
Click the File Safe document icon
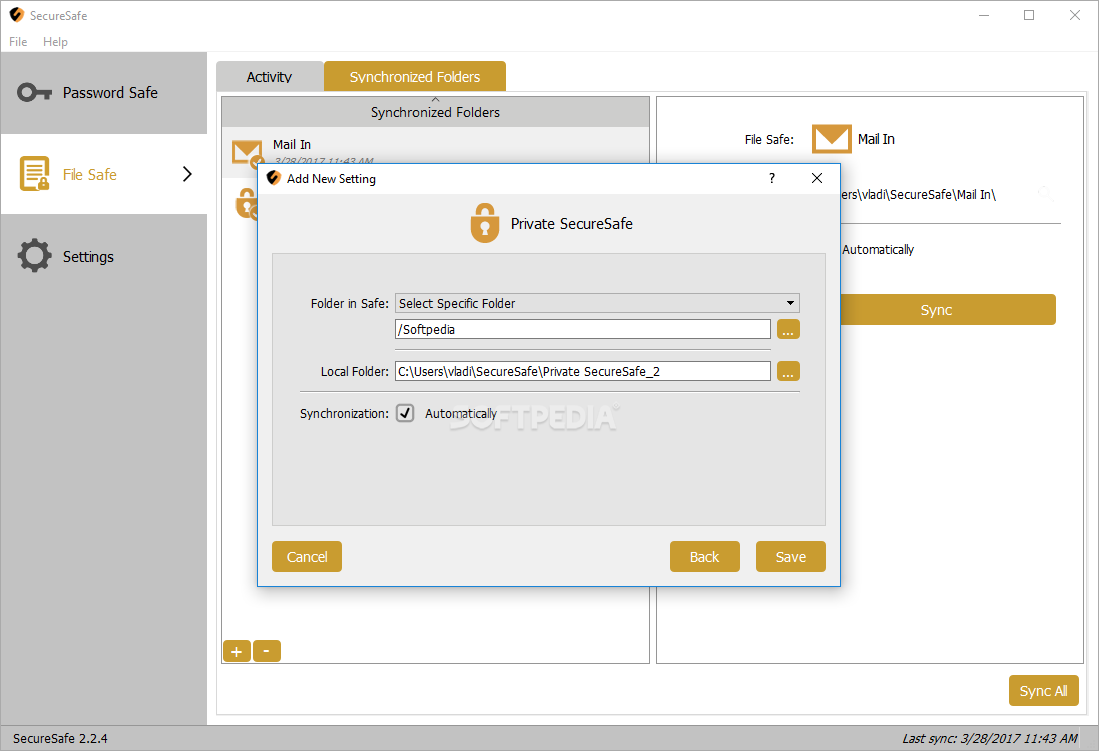34,174
